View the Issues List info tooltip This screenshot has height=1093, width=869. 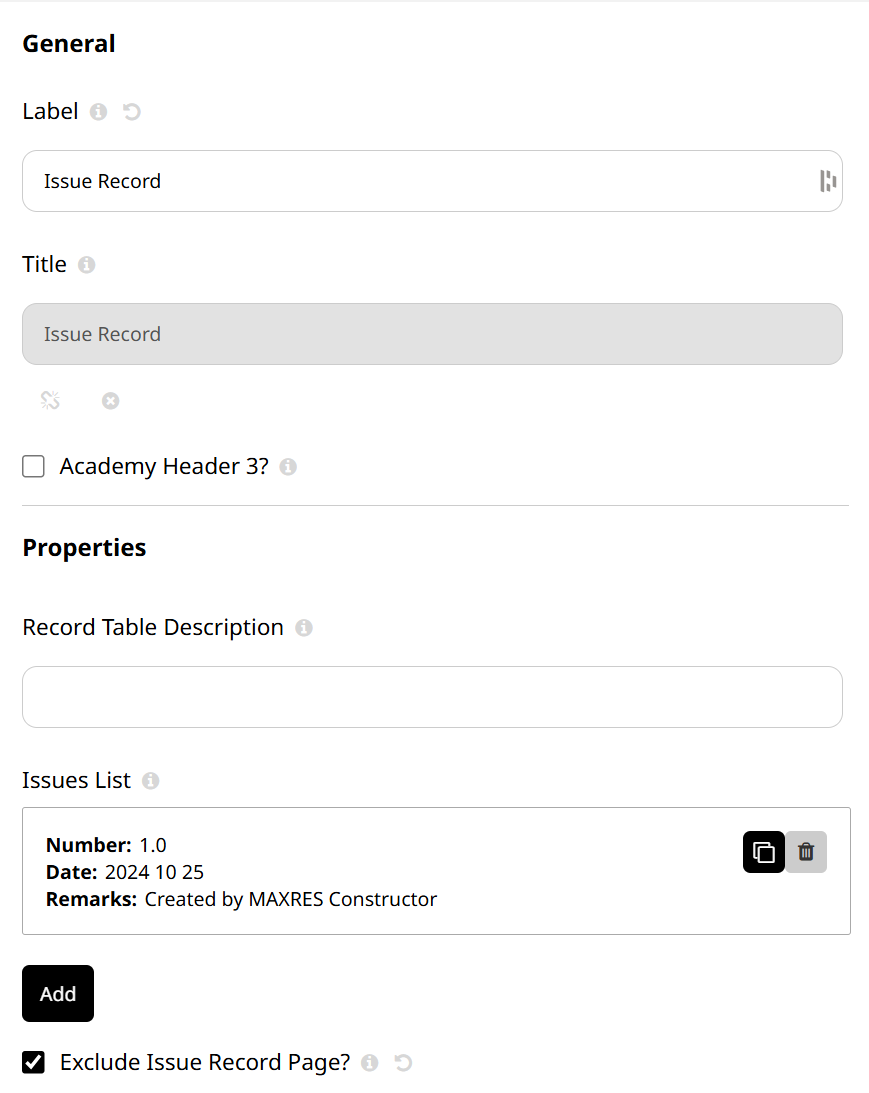[x=150, y=780]
